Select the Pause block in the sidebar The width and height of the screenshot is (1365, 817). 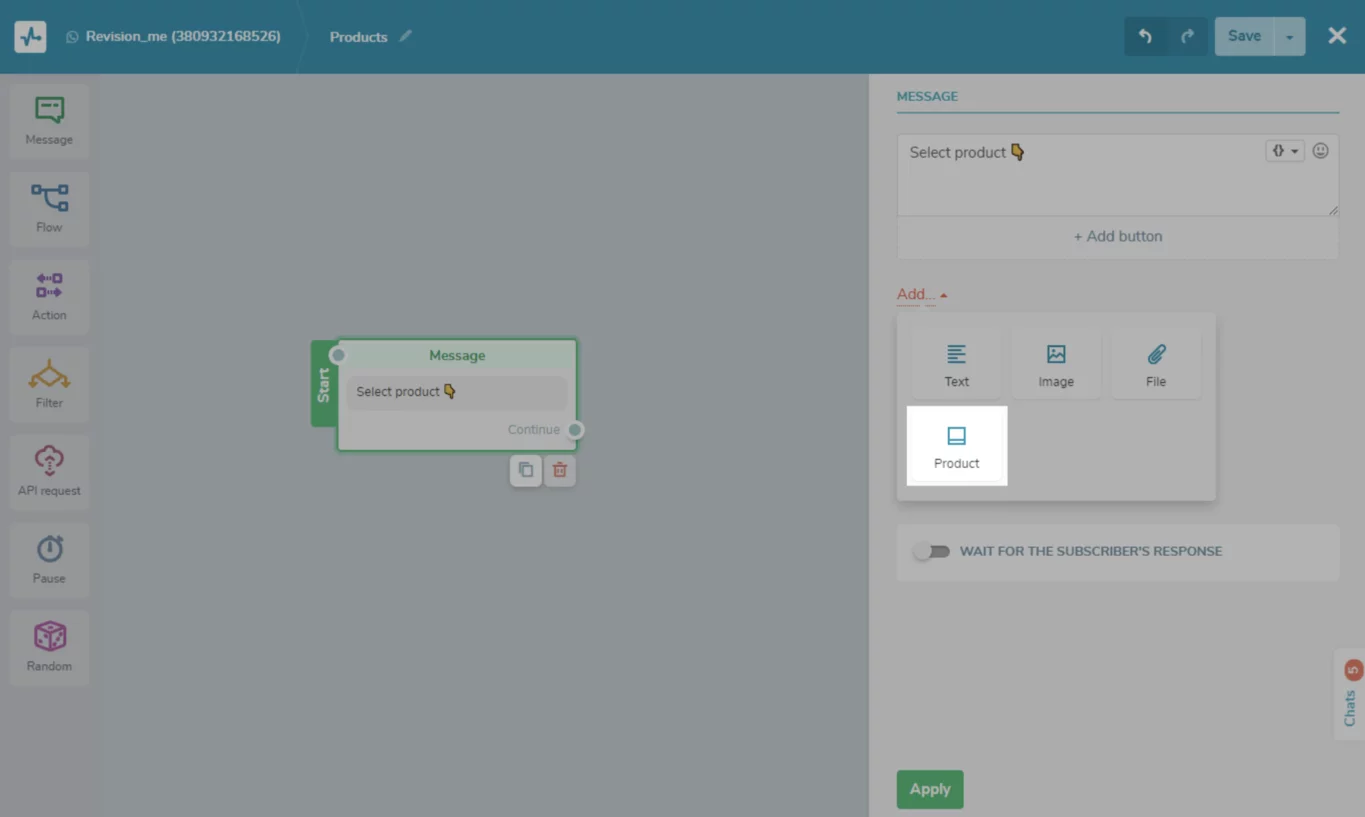coord(49,560)
